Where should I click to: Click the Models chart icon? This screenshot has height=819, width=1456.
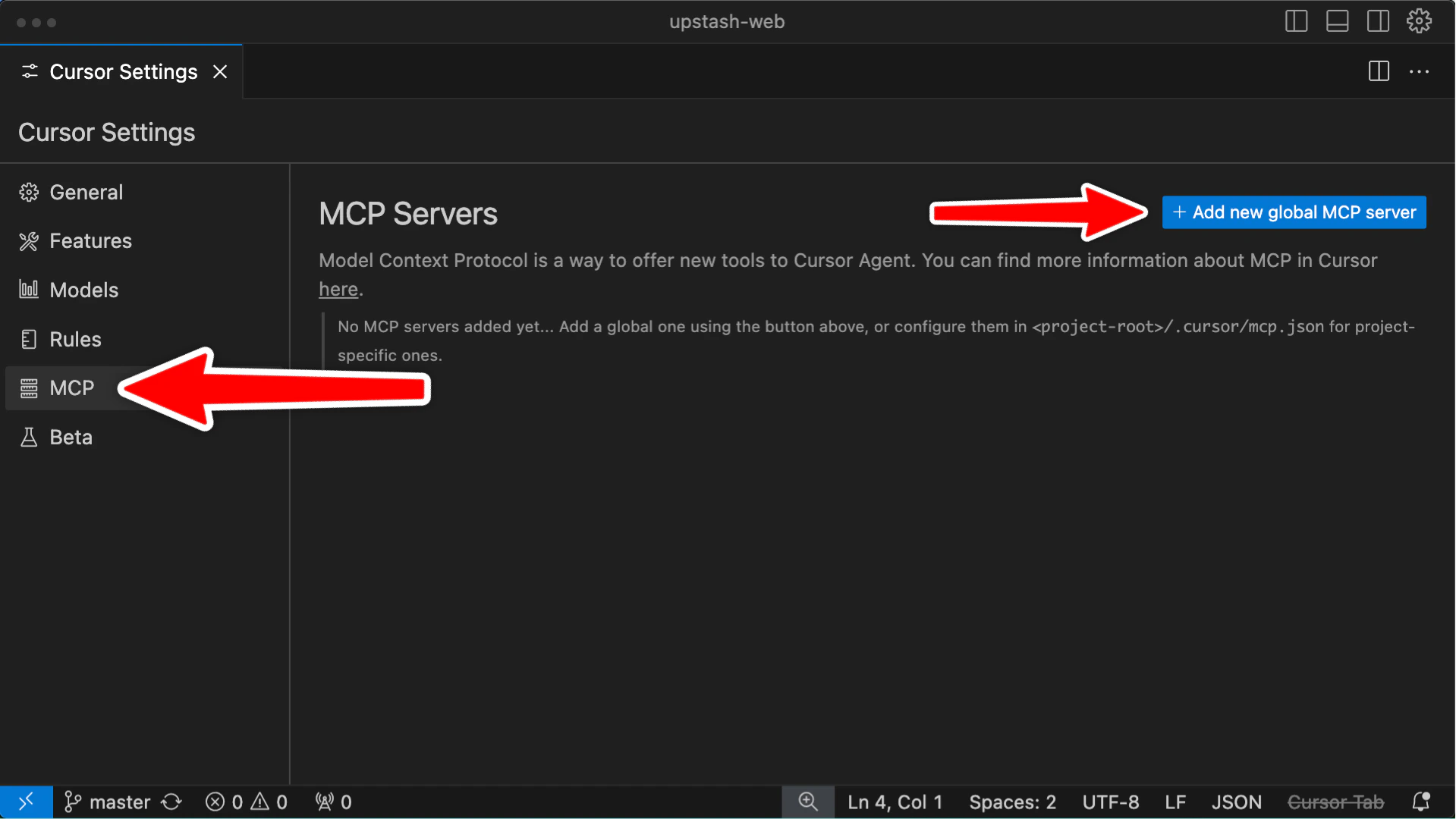coord(29,290)
